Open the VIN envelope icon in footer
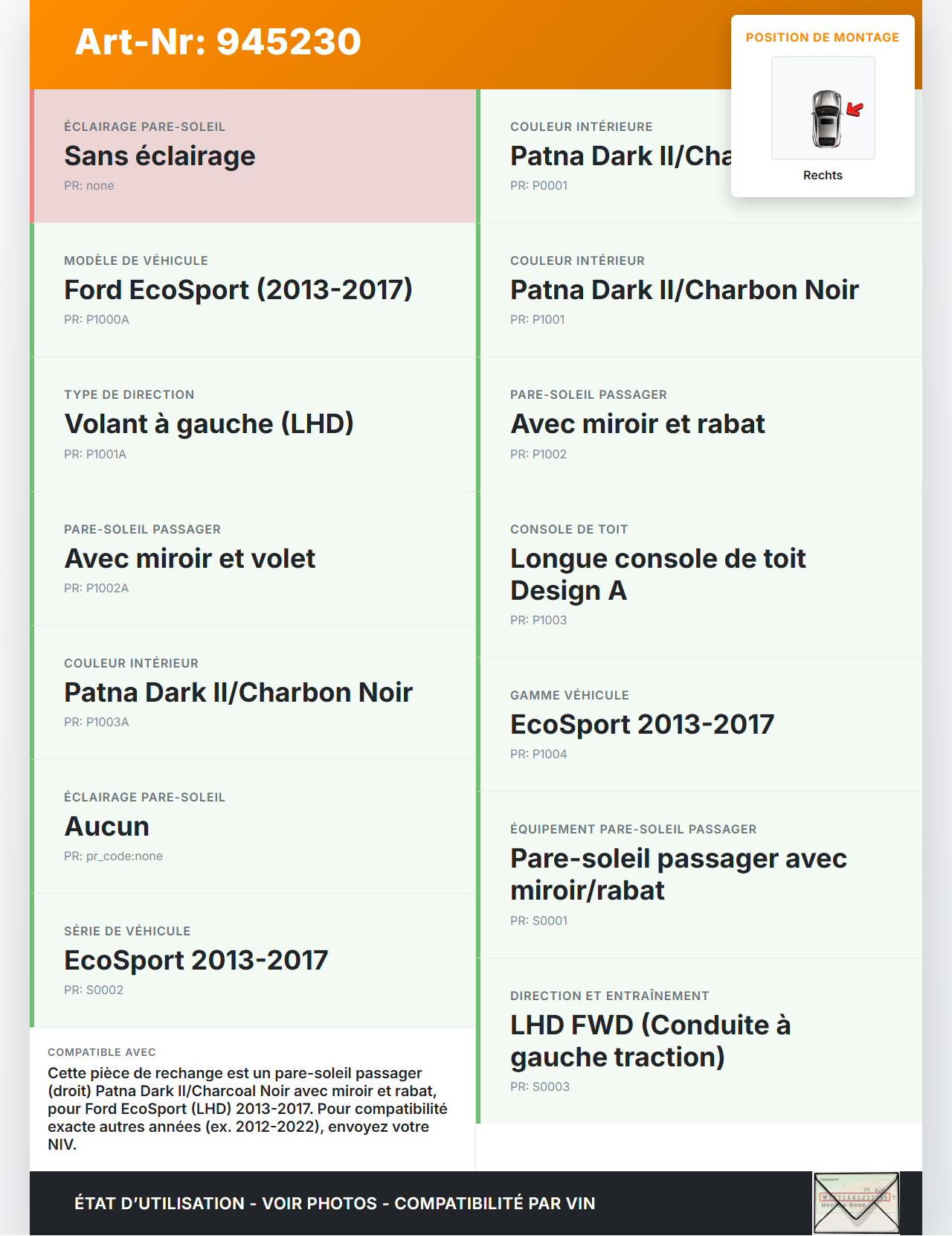 pyautogui.click(x=856, y=1203)
